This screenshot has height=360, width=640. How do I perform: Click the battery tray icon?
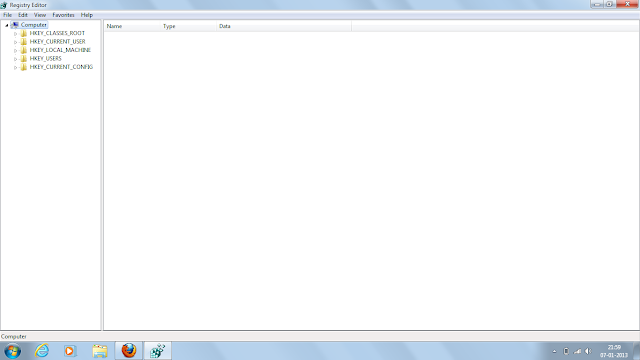pos(566,351)
